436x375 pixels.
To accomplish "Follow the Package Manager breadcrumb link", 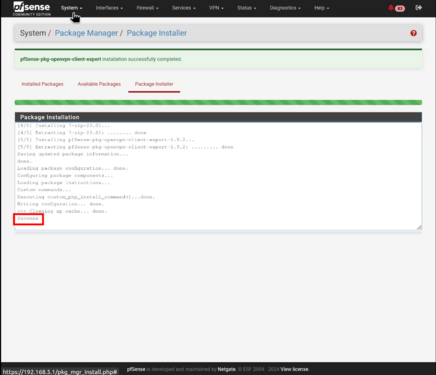I will coord(86,33).
